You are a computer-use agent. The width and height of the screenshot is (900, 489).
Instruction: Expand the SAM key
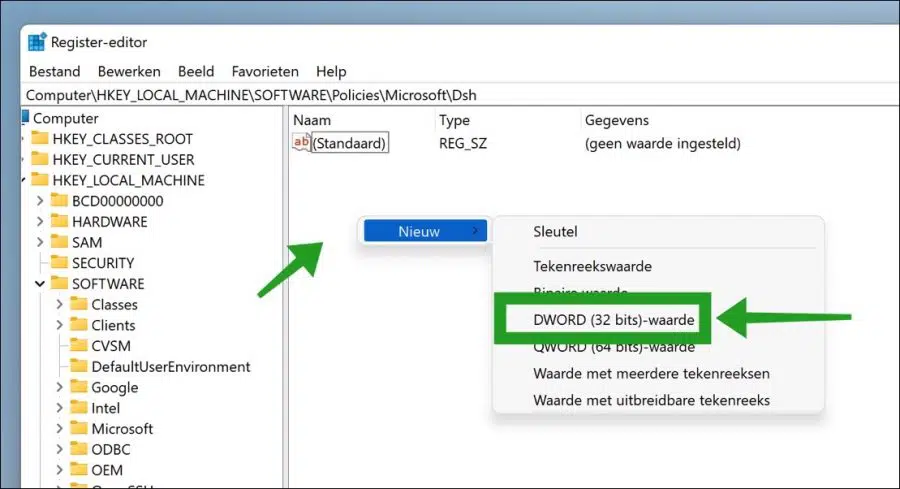(40, 242)
